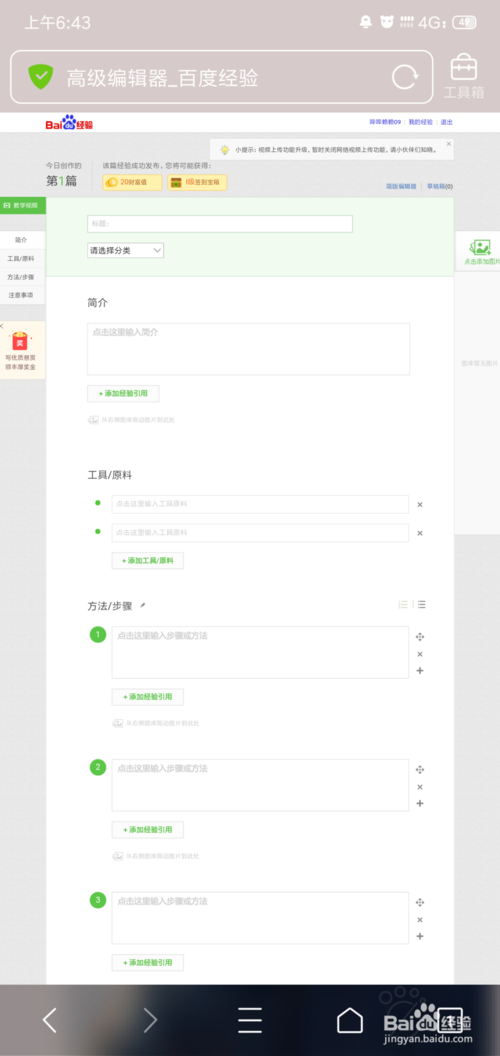This screenshot has width=500, height=1056.
Task: Tap the notification bell in status bar
Action: [x=365, y=22]
